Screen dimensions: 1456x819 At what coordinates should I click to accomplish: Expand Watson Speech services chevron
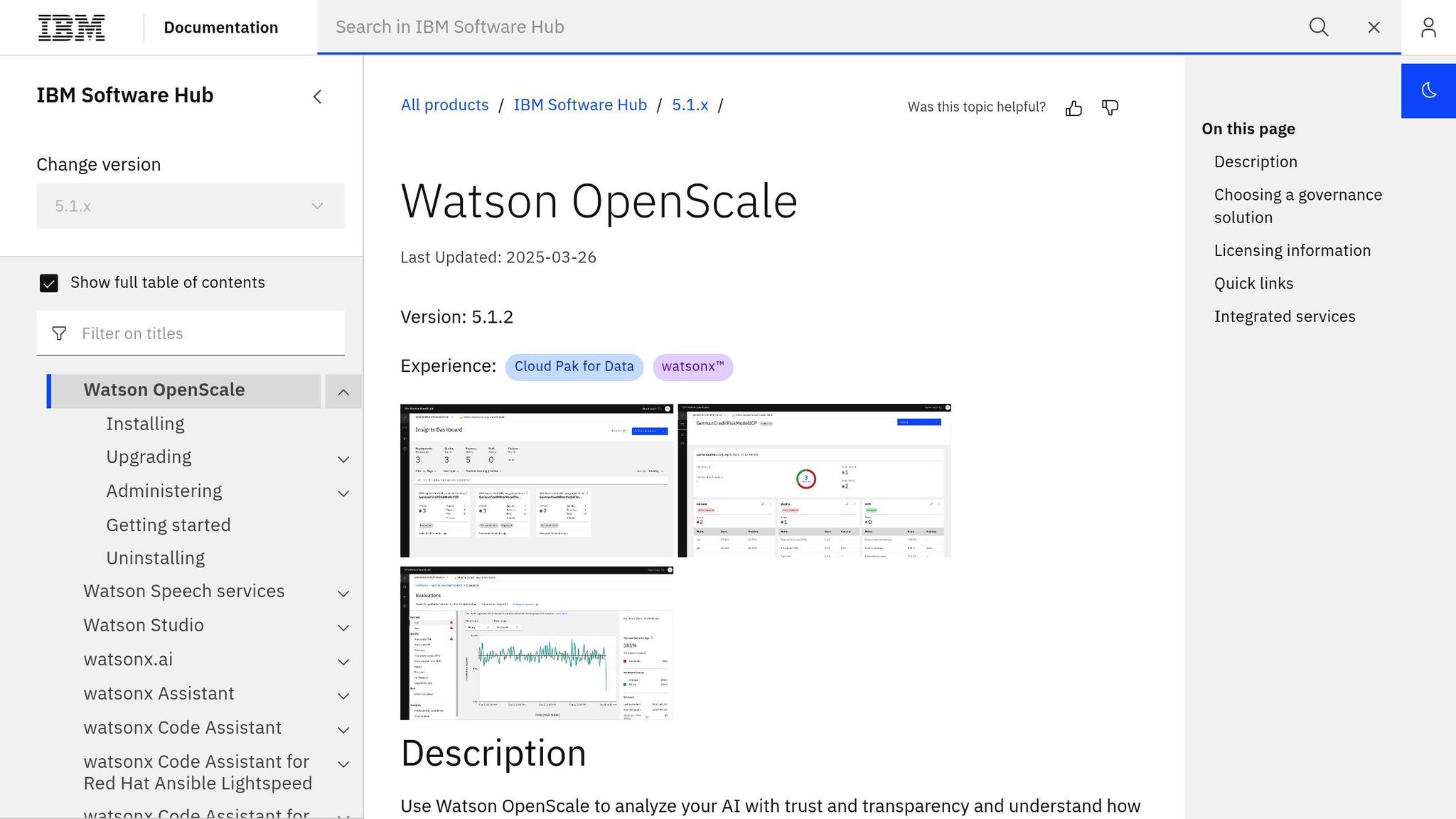[343, 594]
